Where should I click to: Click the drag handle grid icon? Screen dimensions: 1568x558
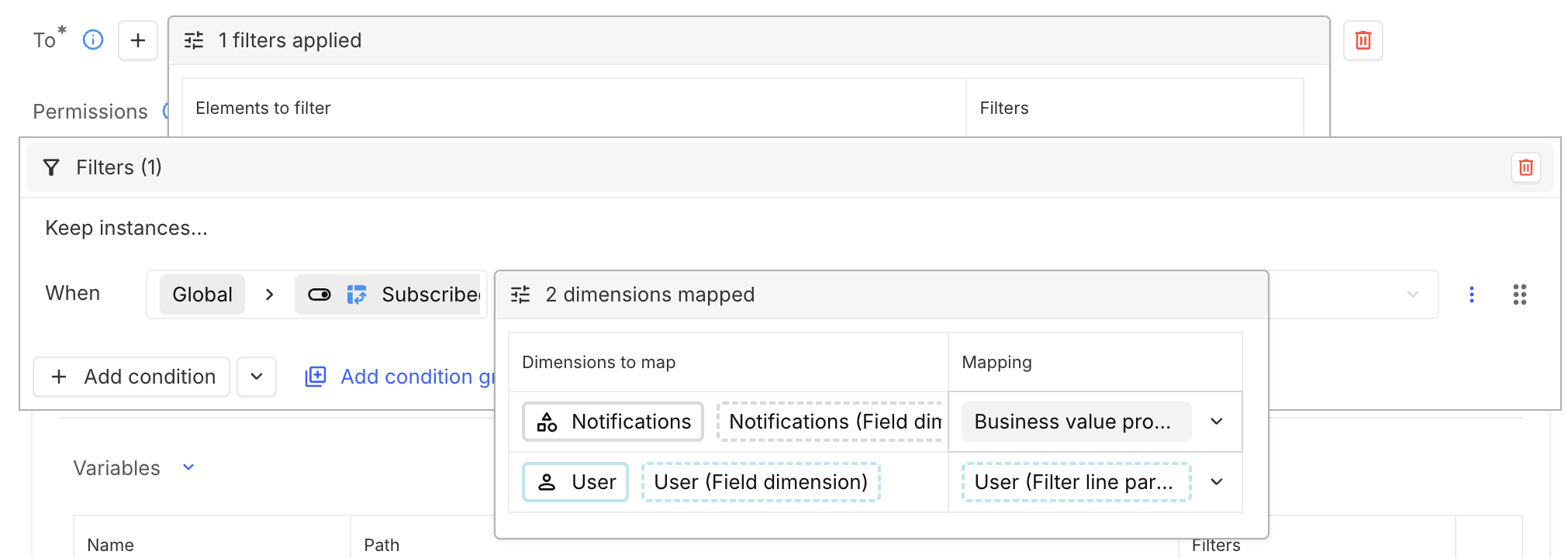point(1519,294)
